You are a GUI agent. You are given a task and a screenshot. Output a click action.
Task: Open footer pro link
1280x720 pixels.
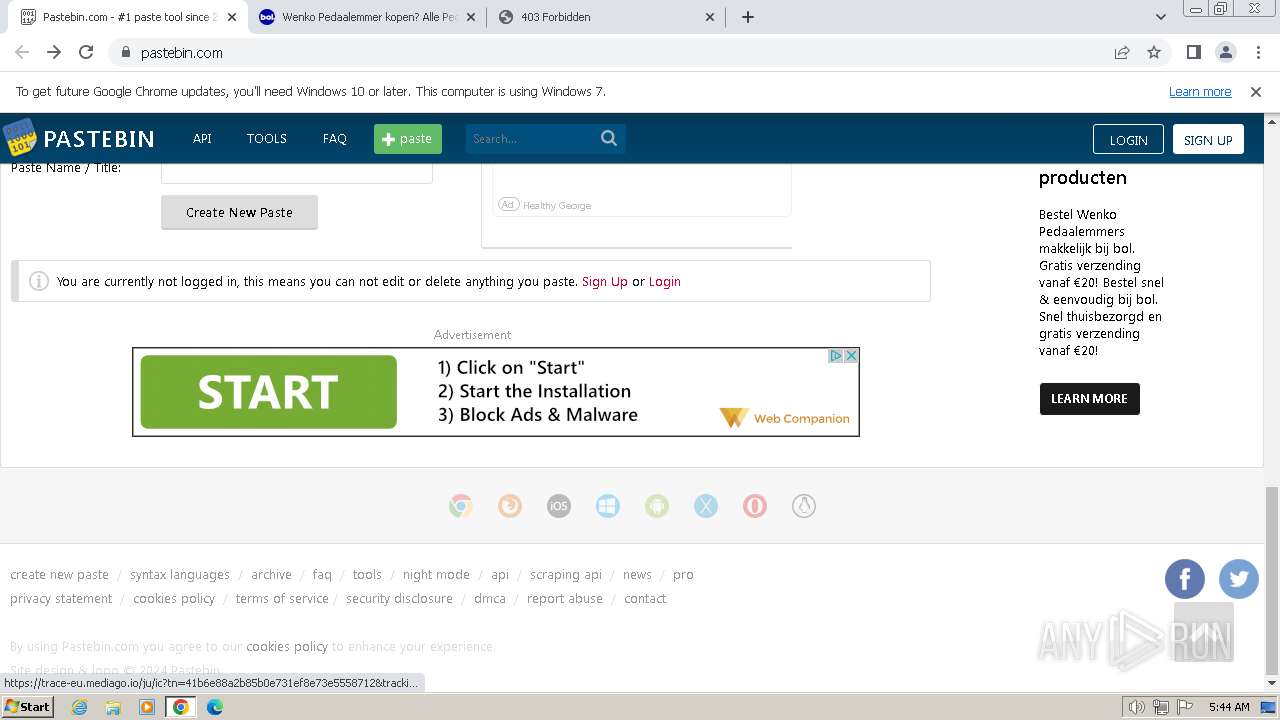pyautogui.click(x=683, y=575)
